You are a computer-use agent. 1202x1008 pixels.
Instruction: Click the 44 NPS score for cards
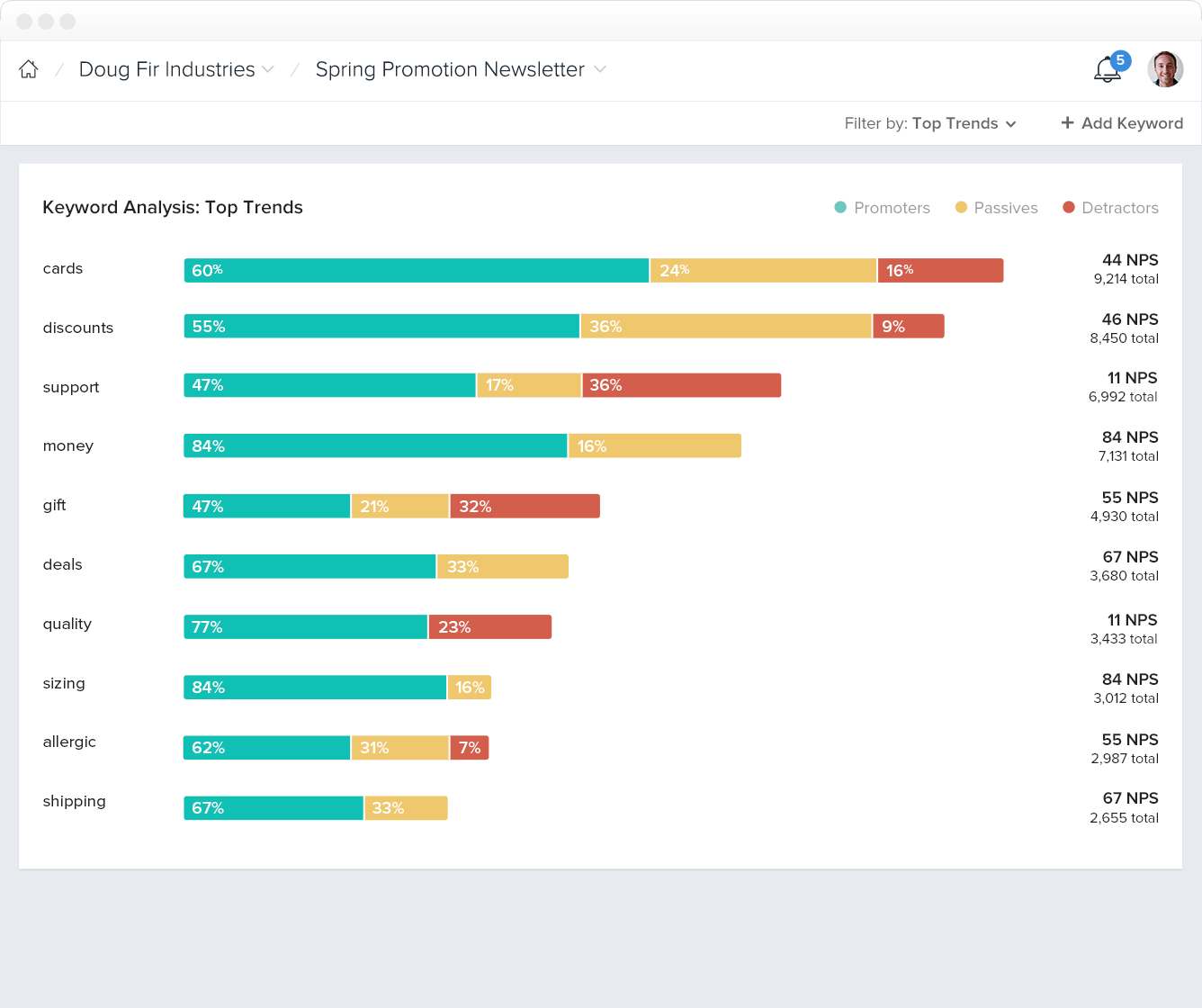coord(1130,260)
